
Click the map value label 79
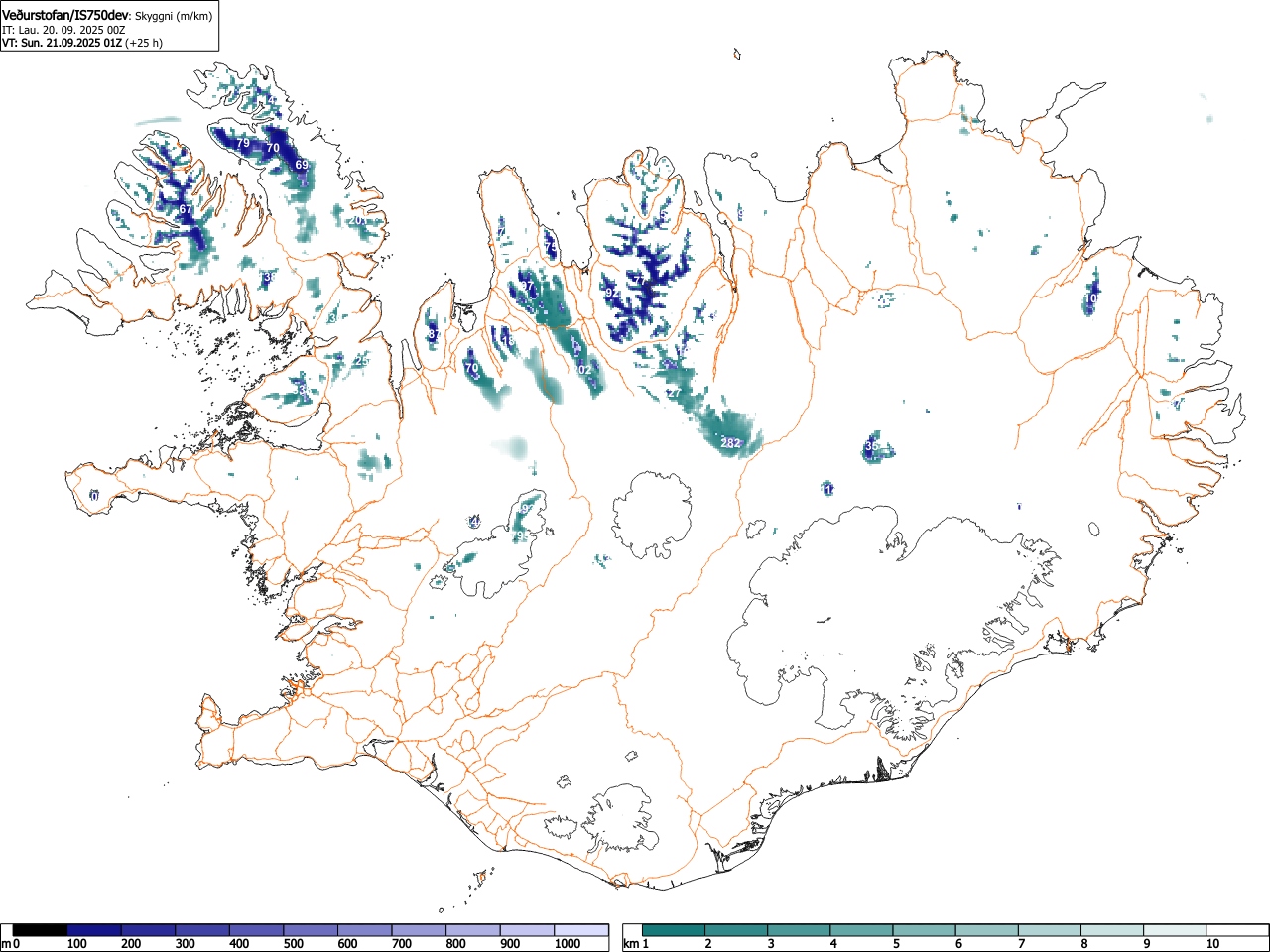[242, 143]
